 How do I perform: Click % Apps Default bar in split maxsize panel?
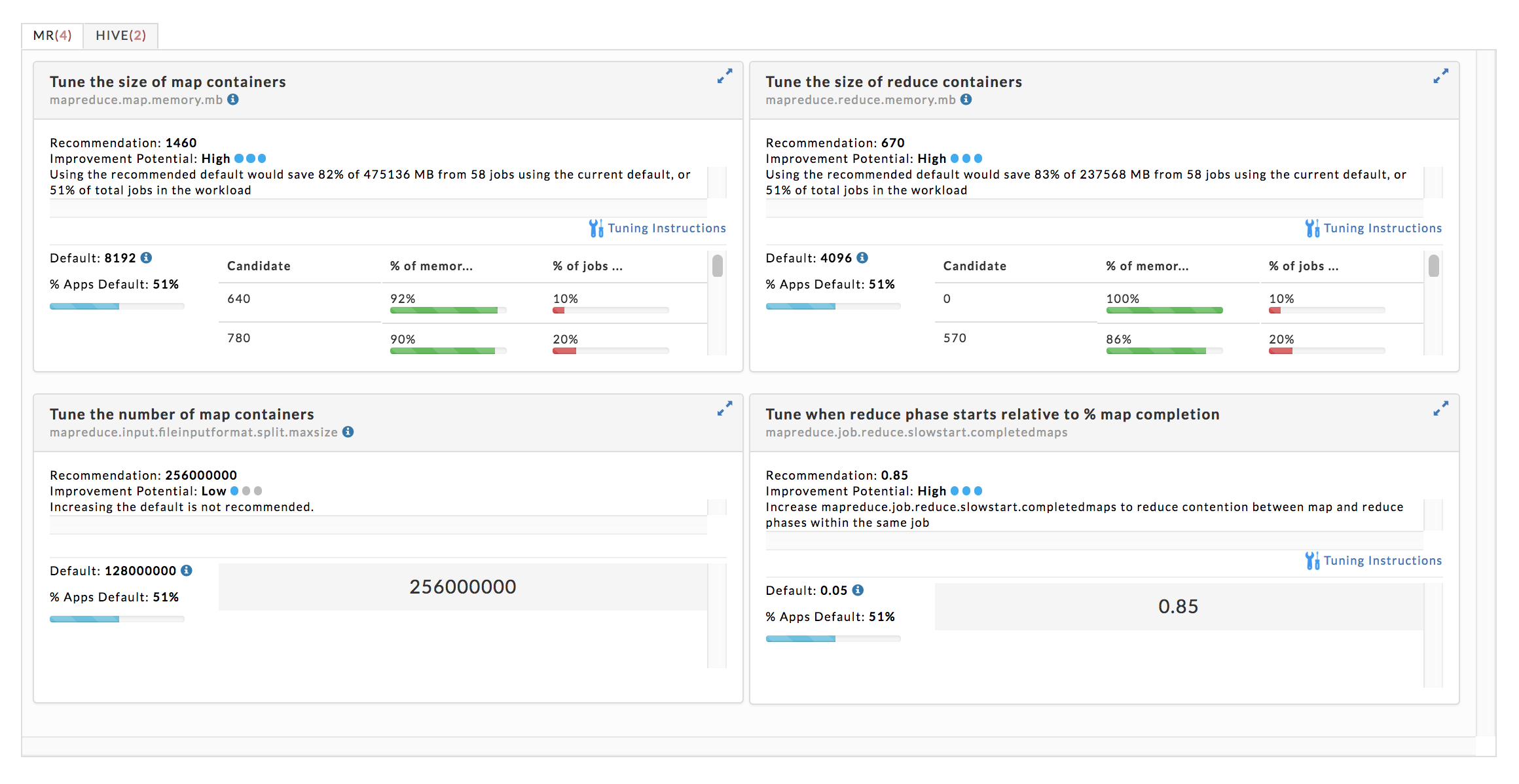coord(117,619)
